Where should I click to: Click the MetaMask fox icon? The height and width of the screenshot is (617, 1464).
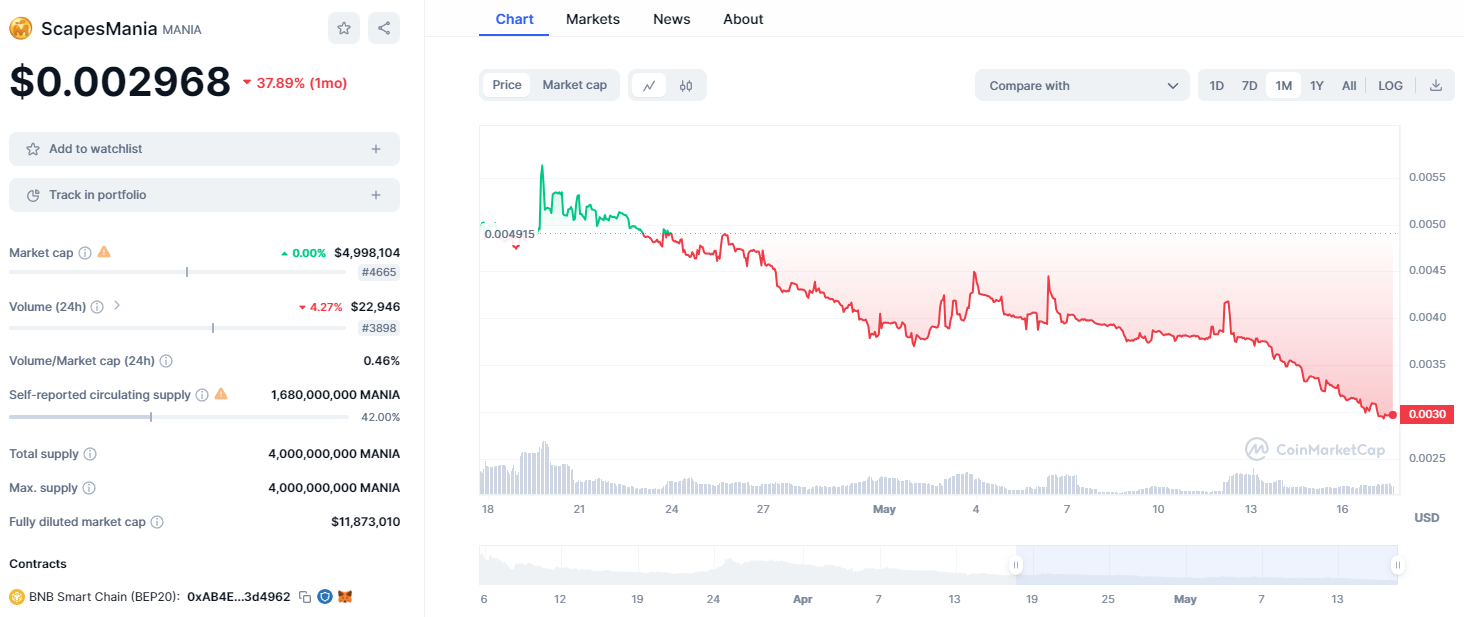[x=345, y=597]
